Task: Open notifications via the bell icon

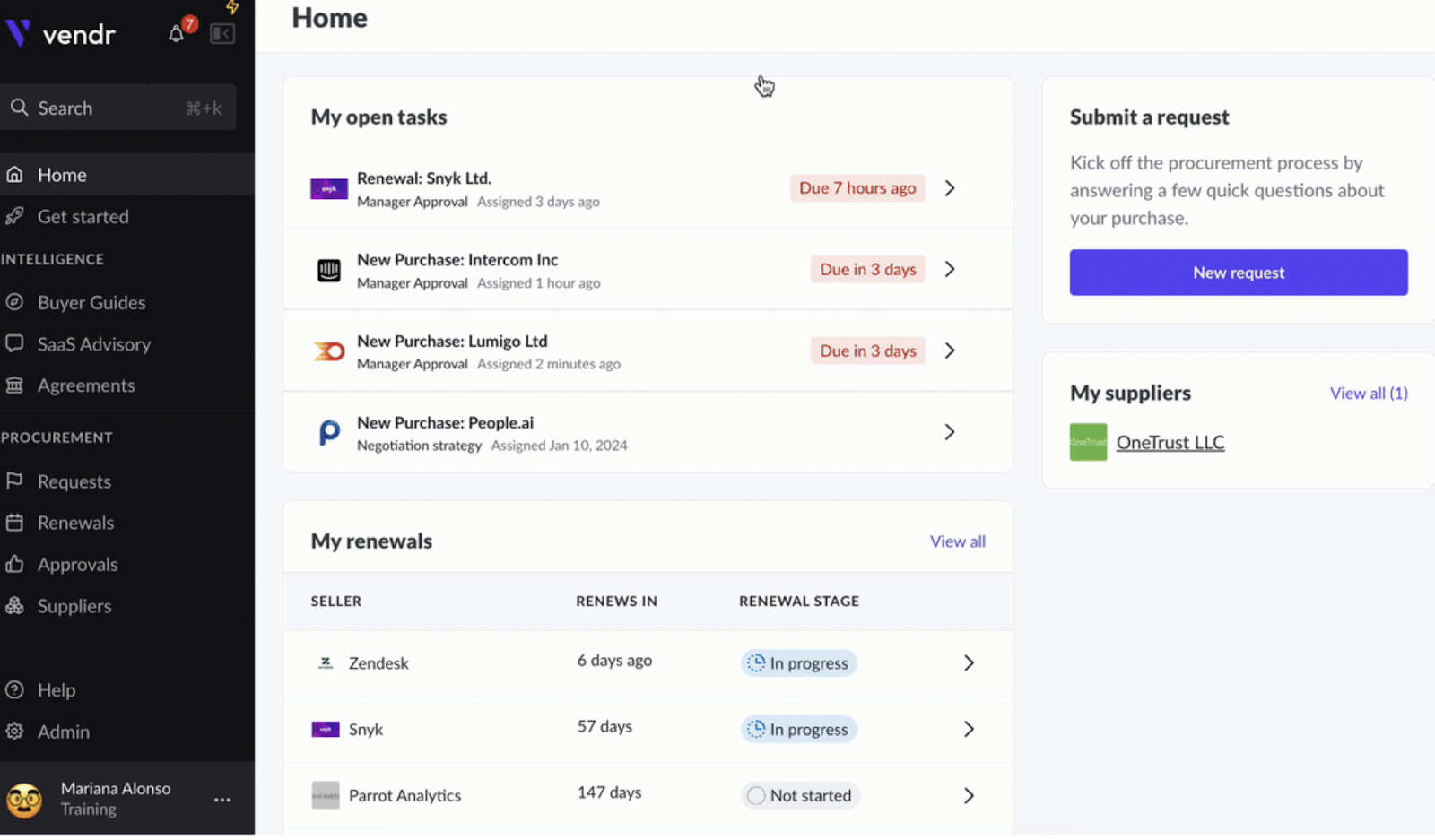Action: tap(176, 33)
